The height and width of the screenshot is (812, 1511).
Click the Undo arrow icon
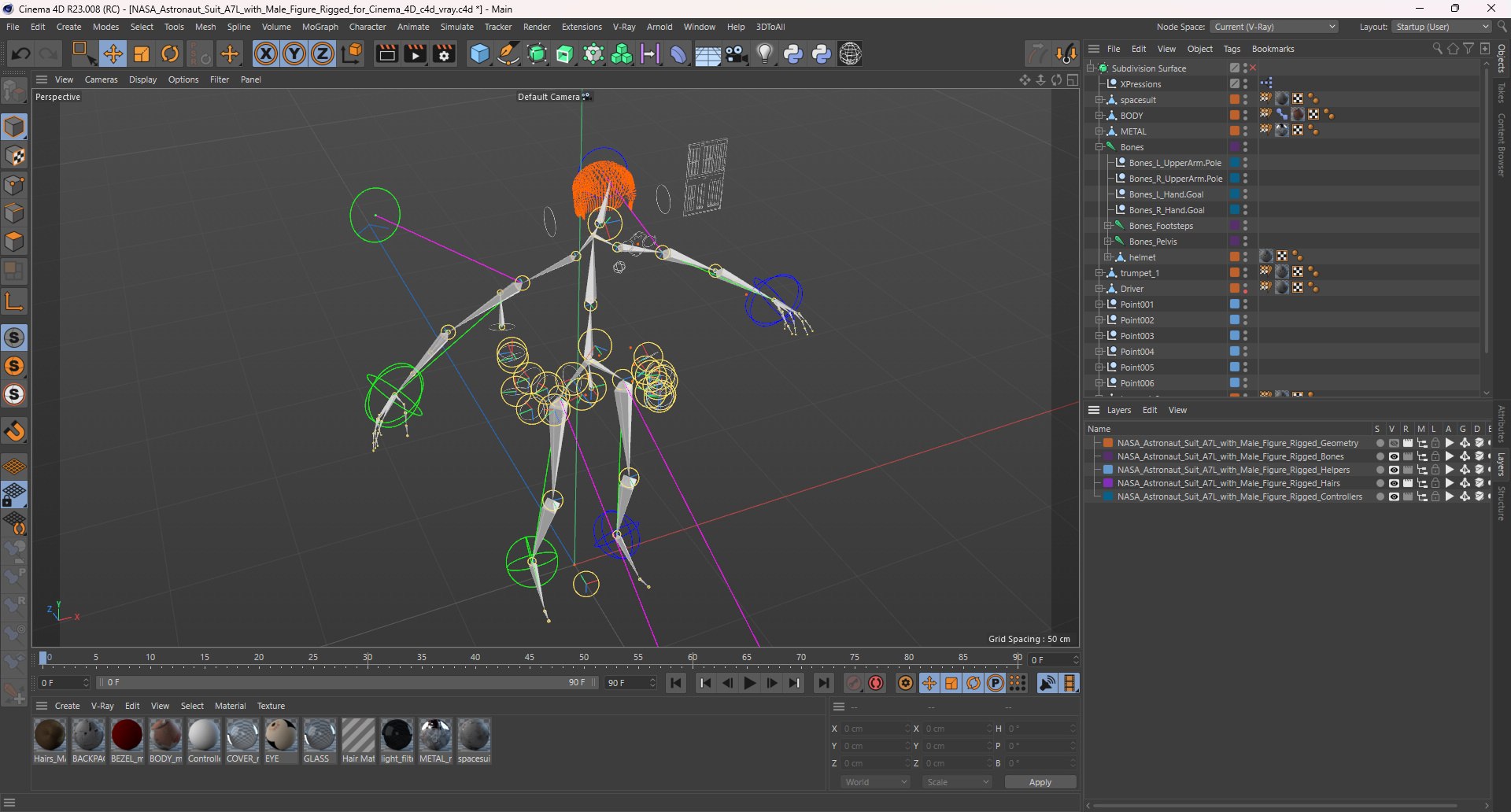tap(21, 54)
